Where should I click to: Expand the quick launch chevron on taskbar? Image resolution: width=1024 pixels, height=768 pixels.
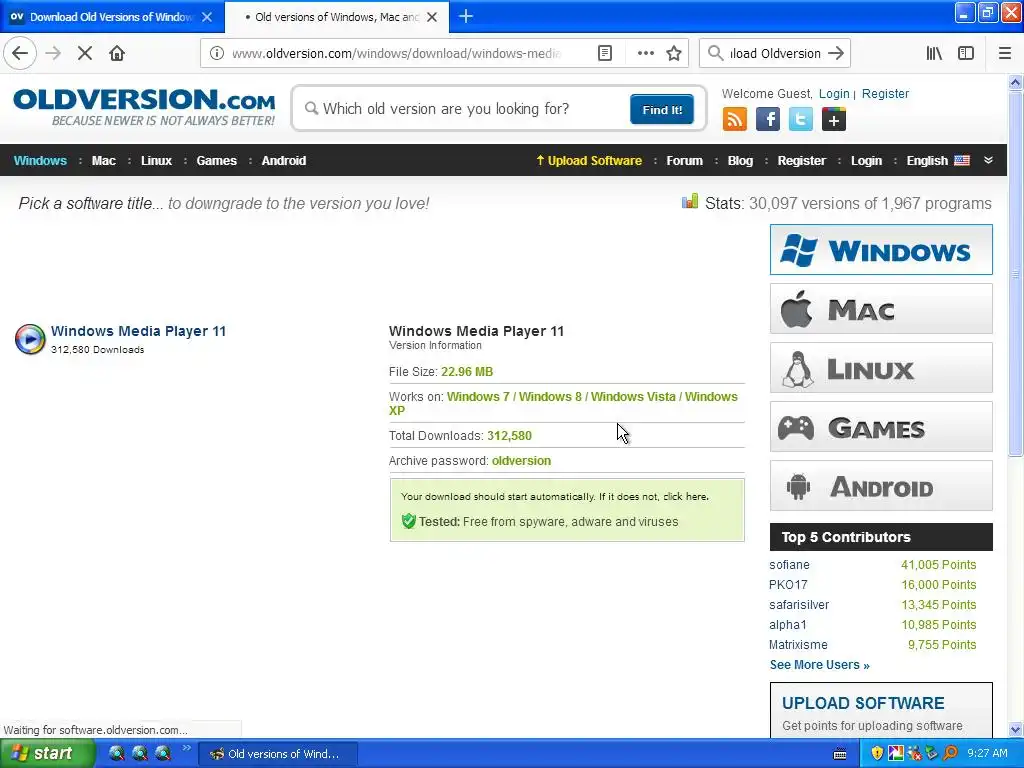point(187,748)
